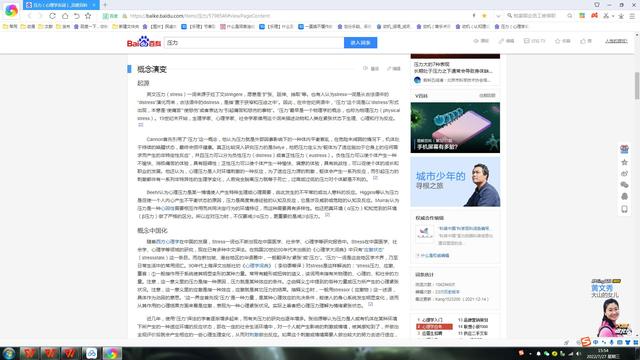
Task: Open 讨论 in the Baike header
Action: click(x=535, y=41)
